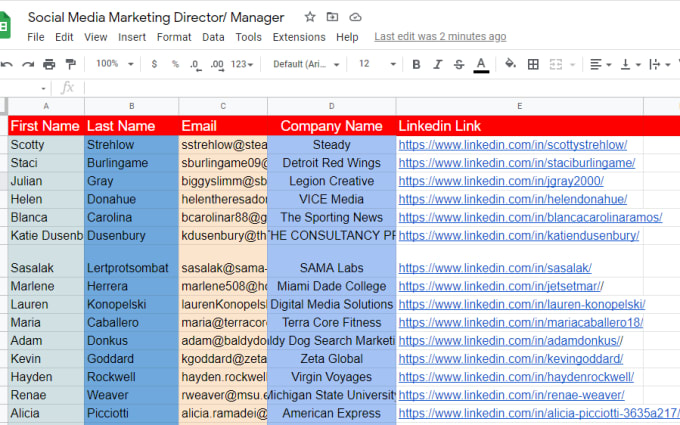Open the renae-weaver LinkedIn link
Viewport: 680px width, 425px height.
tap(511, 395)
